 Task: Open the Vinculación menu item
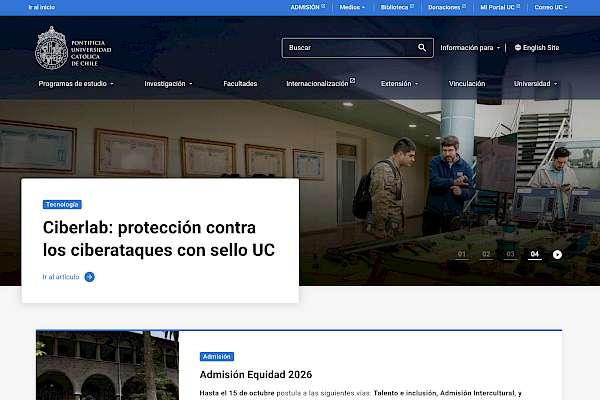(467, 83)
